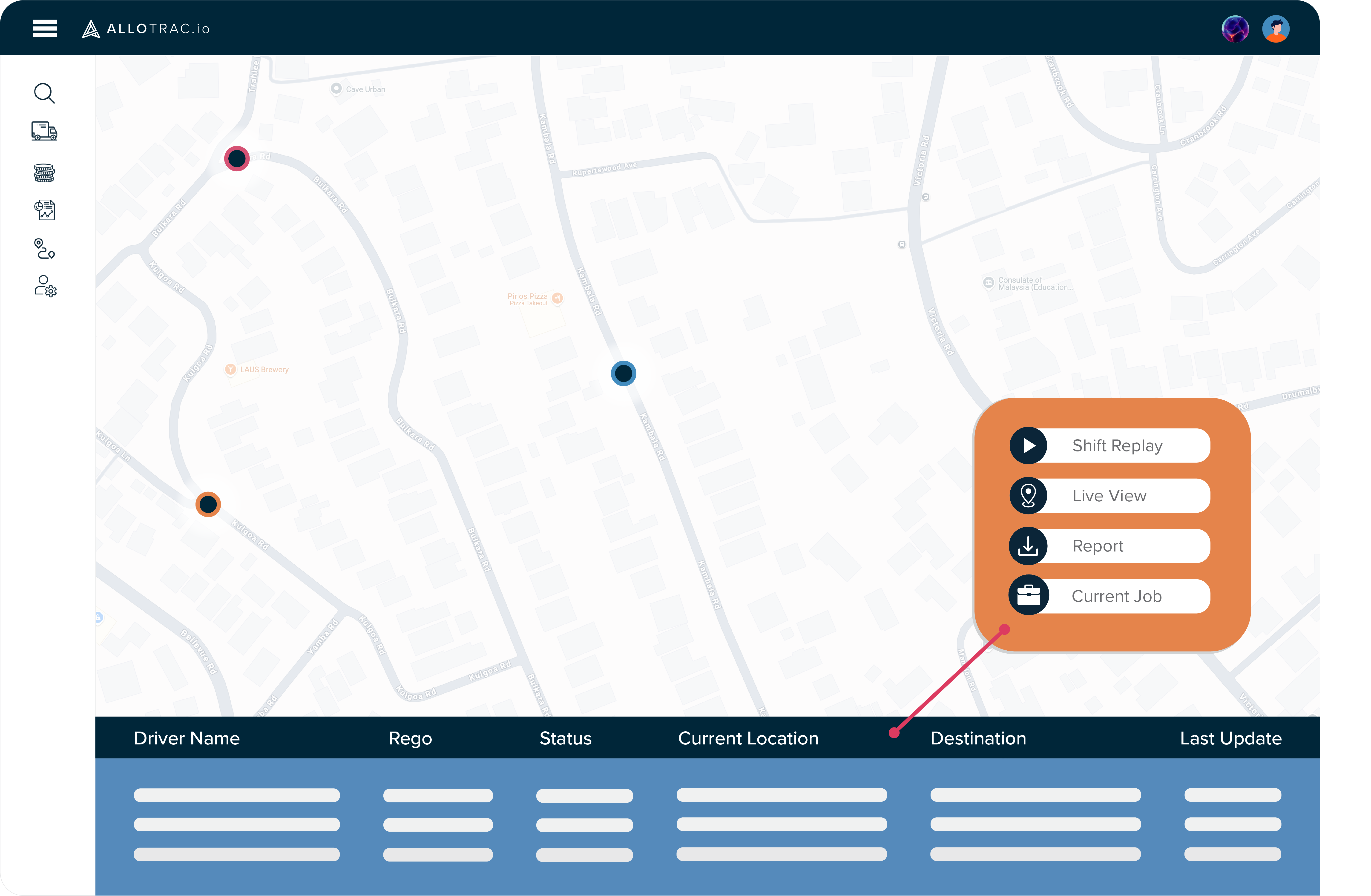Click the second row Status cell
The height and width of the screenshot is (896, 1371).
pos(585,825)
